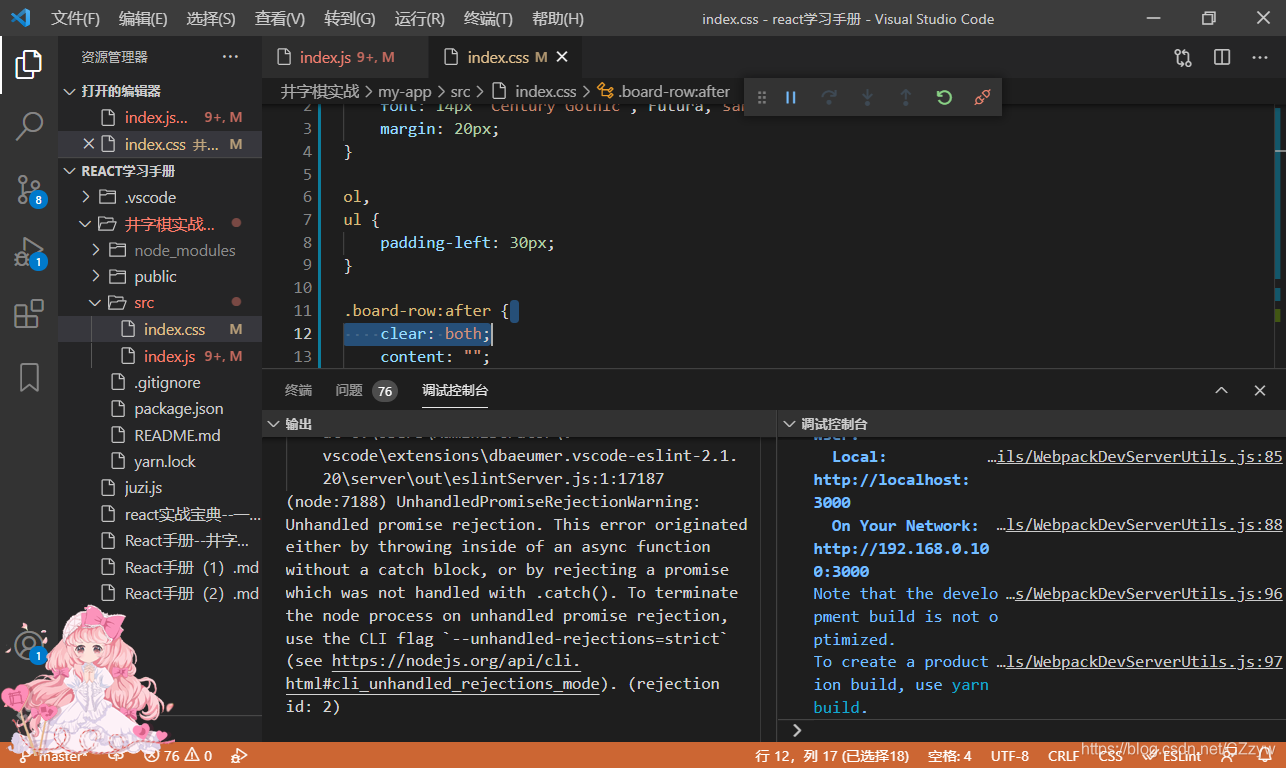Restart the debug session
This screenshot has width=1286, height=768.
pos(944,97)
